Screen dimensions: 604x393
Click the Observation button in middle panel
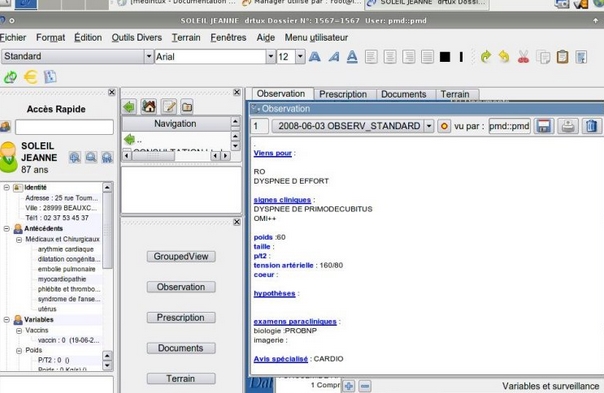click(x=181, y=287)
